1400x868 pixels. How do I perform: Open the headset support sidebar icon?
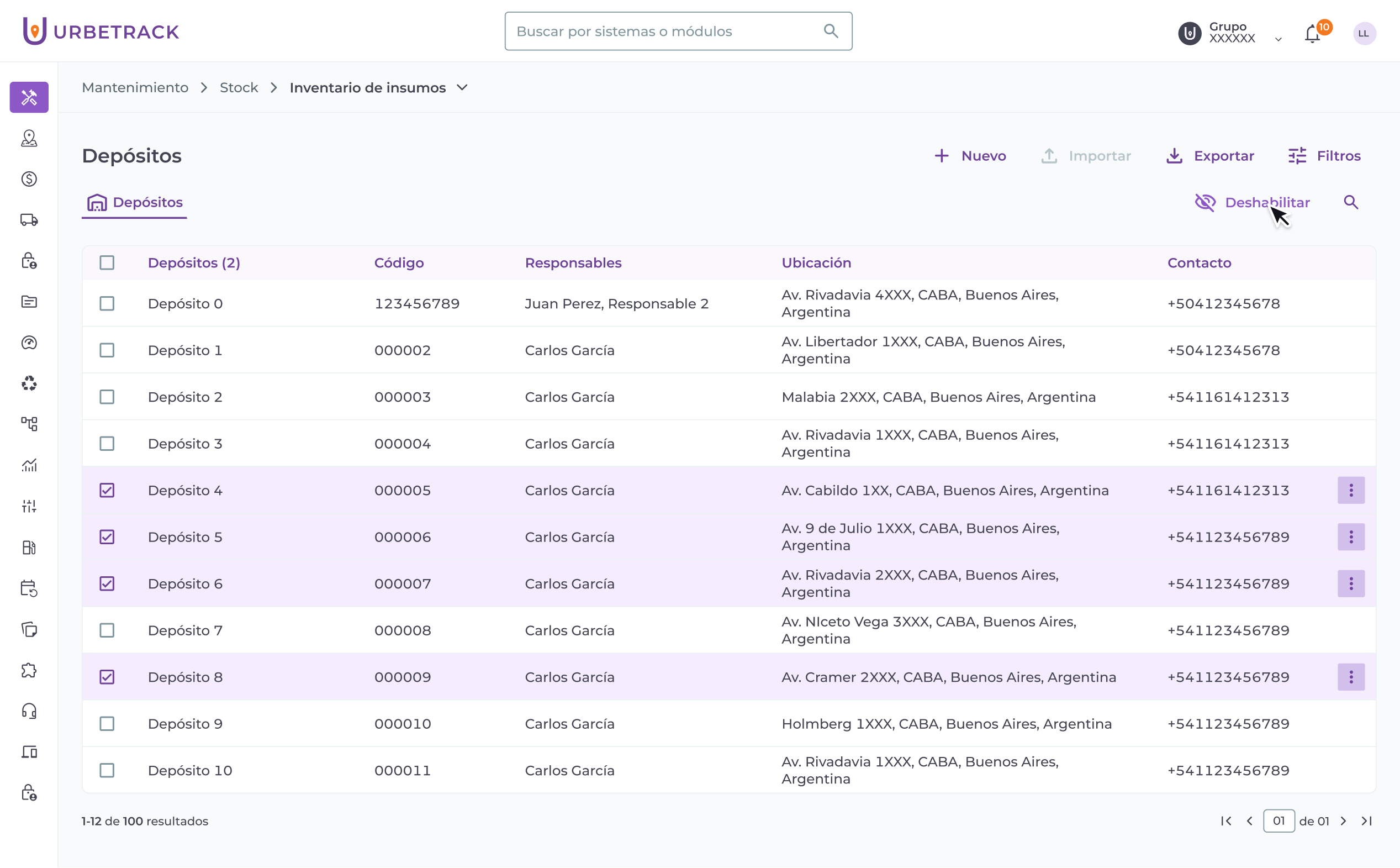[x=29, y=711]
